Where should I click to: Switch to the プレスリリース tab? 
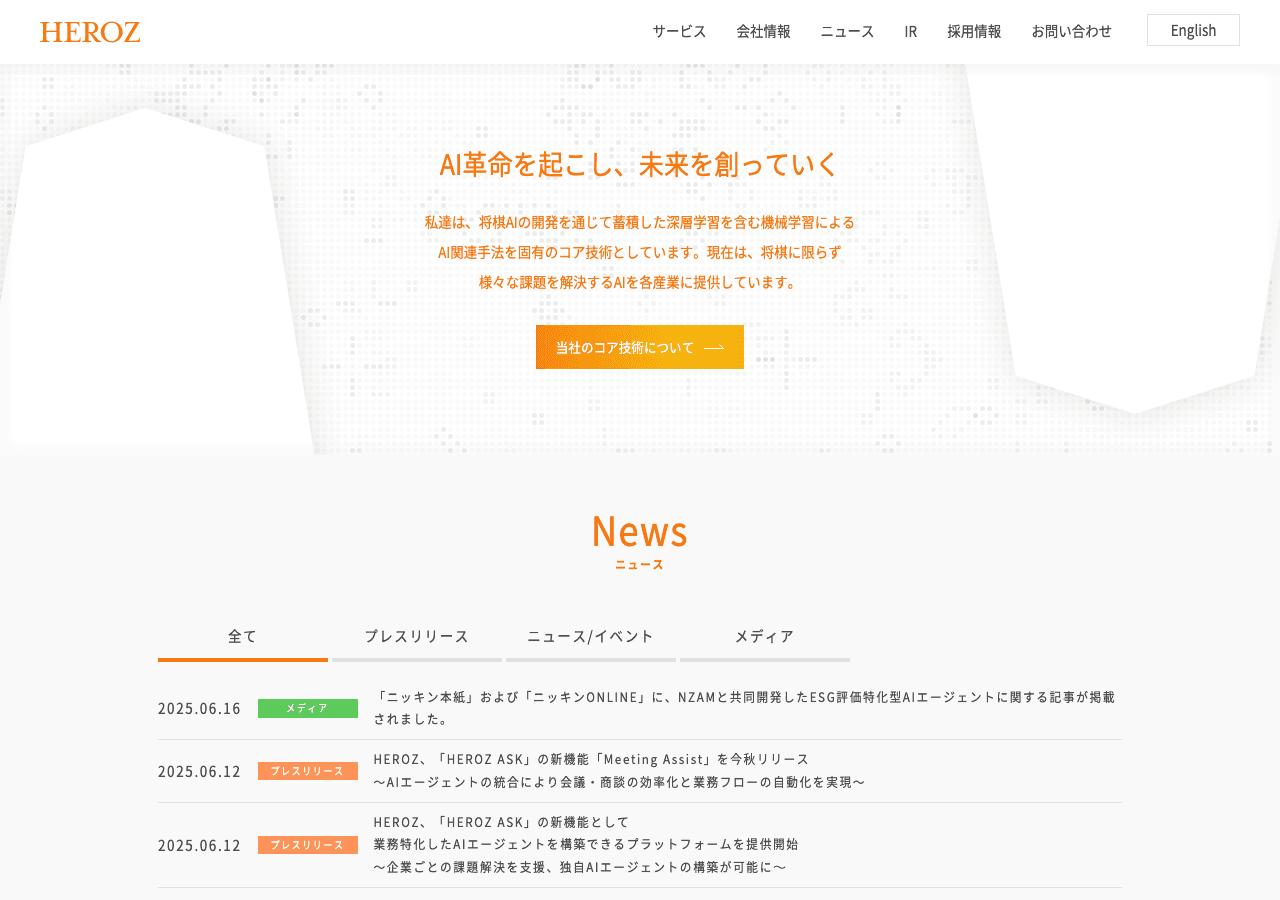pyautogui.click(x=417, y=637)
